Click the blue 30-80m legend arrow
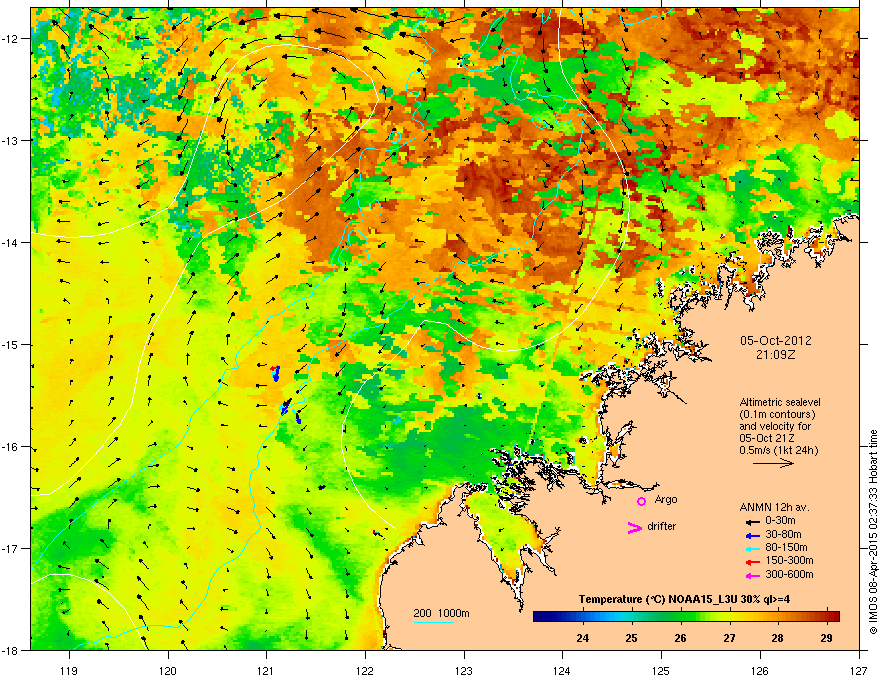Viewport: 880px width, 680px height. [x=753, y=536]
